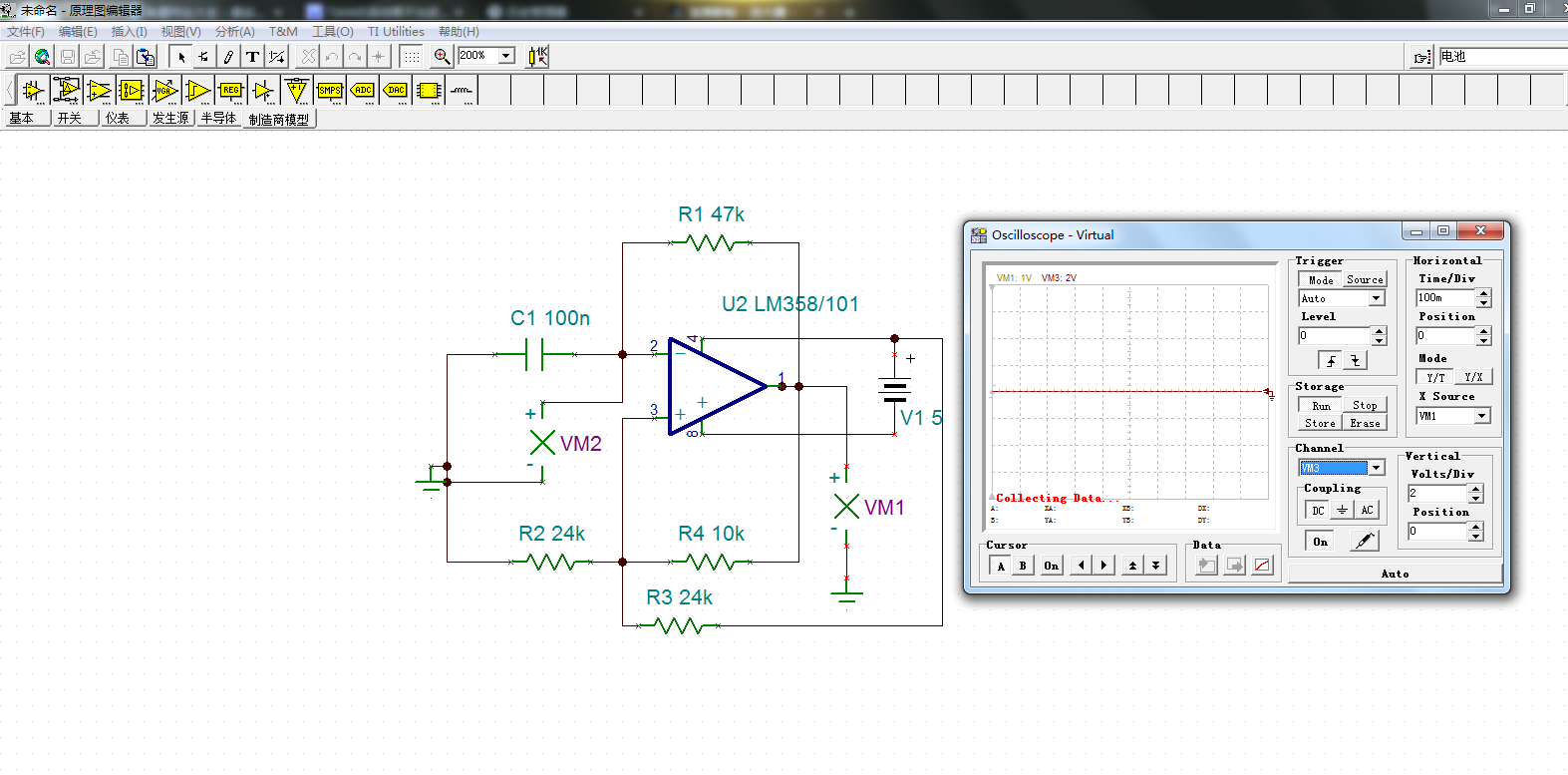Image resolution: width=1568 pixels, height=775 pixels.
Task: Toggle the channel On button
Action: tap(1320, 542)
